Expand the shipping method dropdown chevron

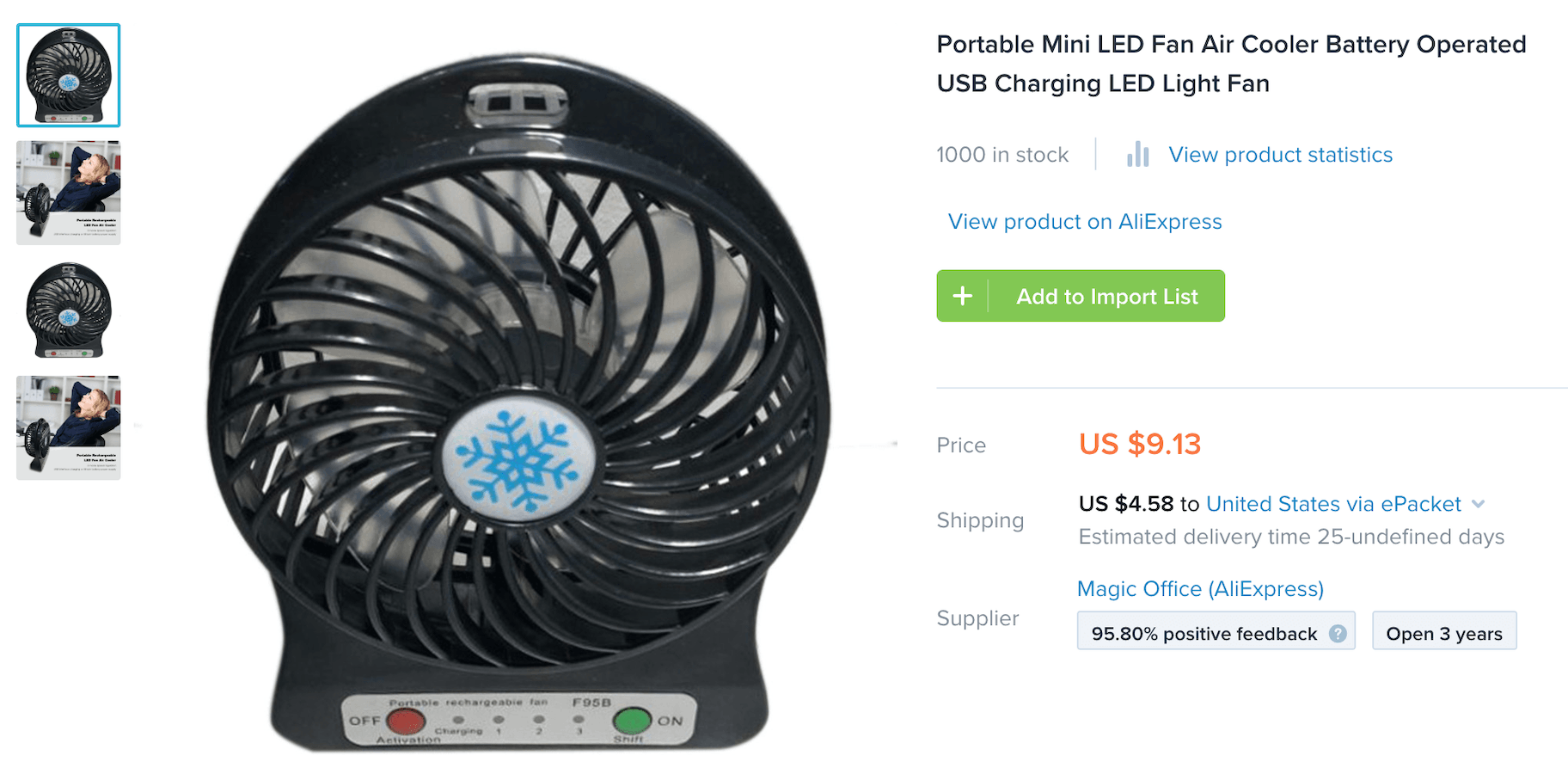pyautogui.click(x=1479, y=504)
